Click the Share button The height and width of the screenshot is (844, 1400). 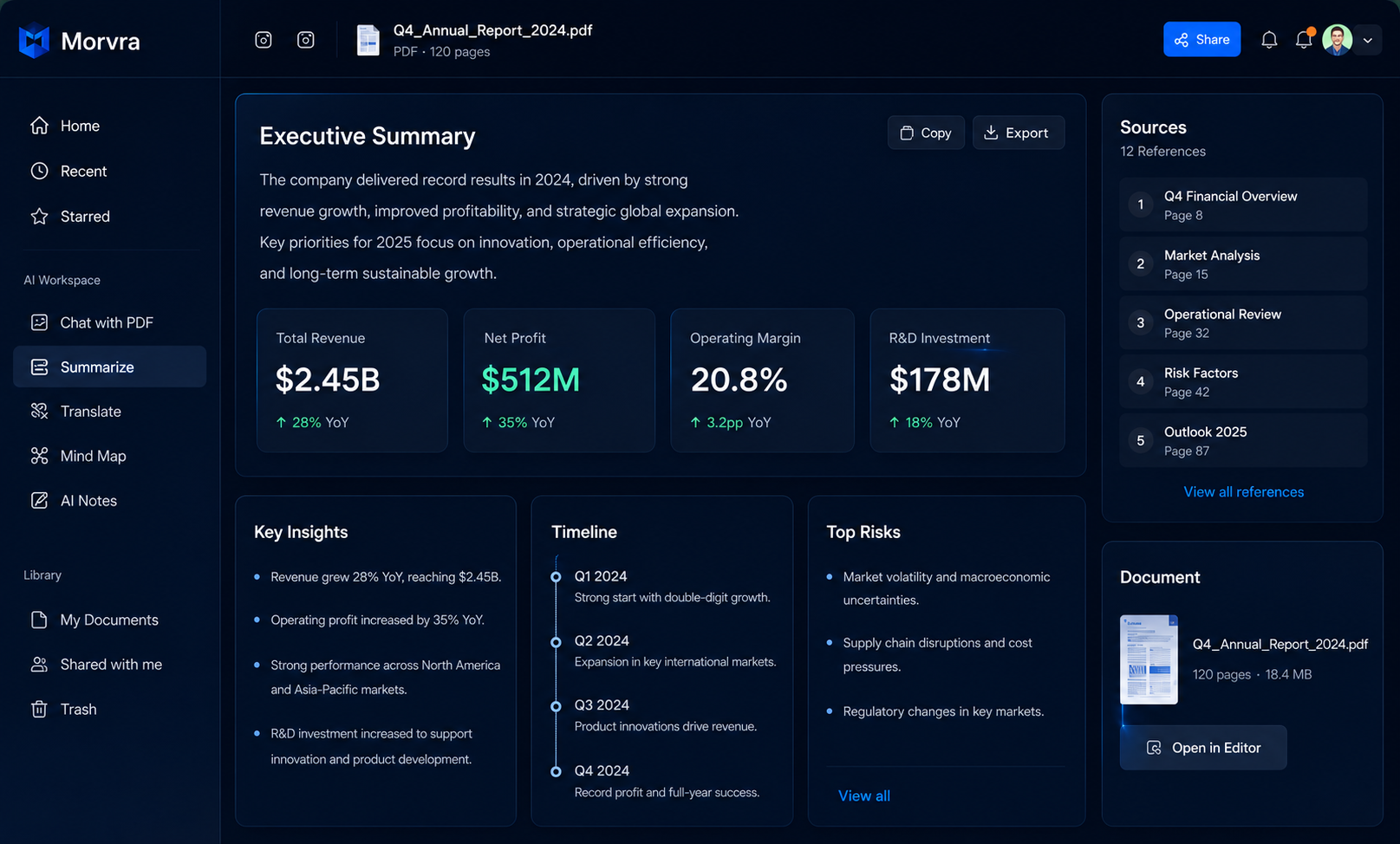(1201, 39)
